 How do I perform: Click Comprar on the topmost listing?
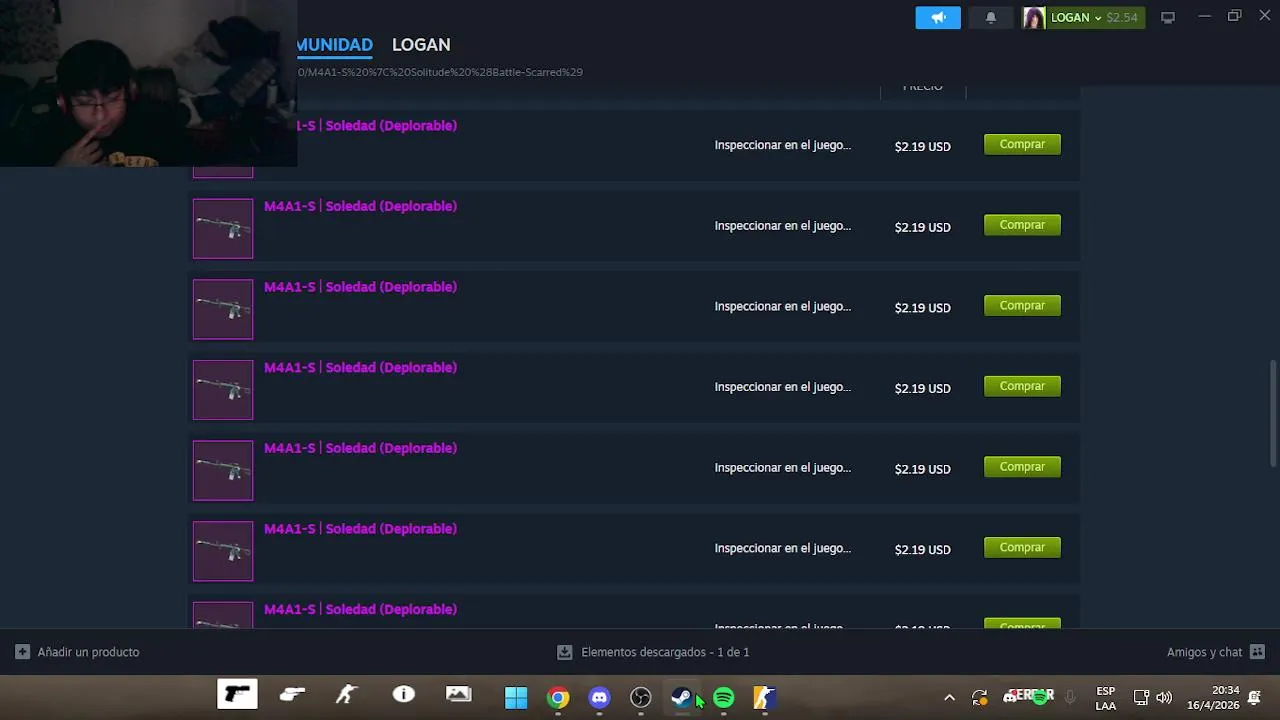[x=1022, y=145]
